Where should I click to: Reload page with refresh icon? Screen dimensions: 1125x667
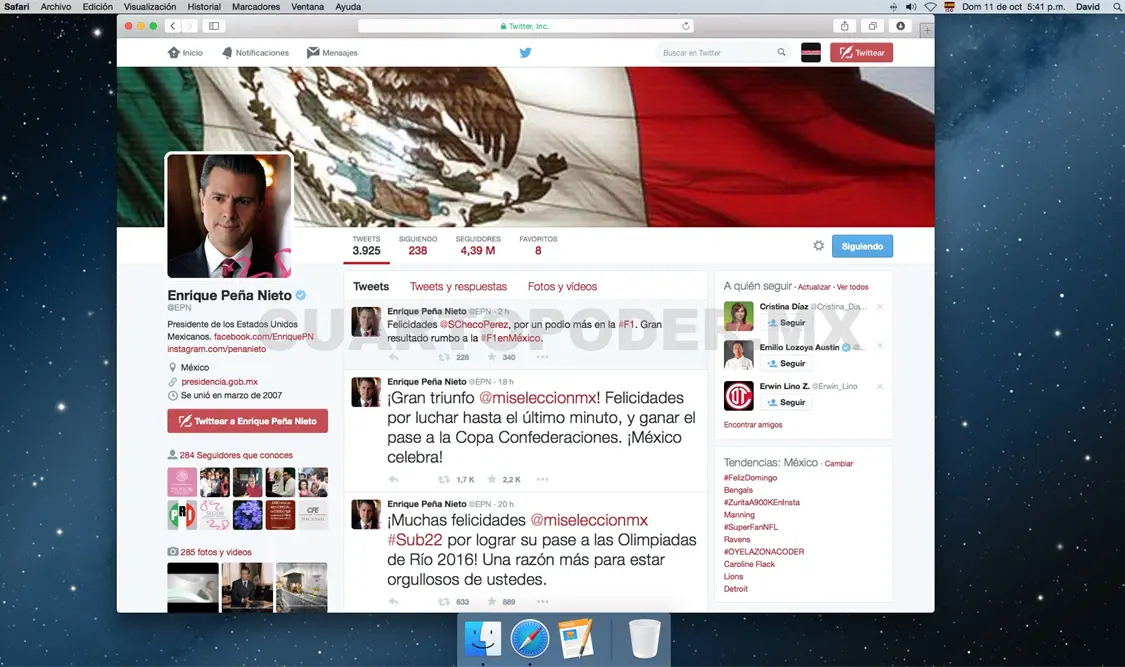tap(686, 26)
